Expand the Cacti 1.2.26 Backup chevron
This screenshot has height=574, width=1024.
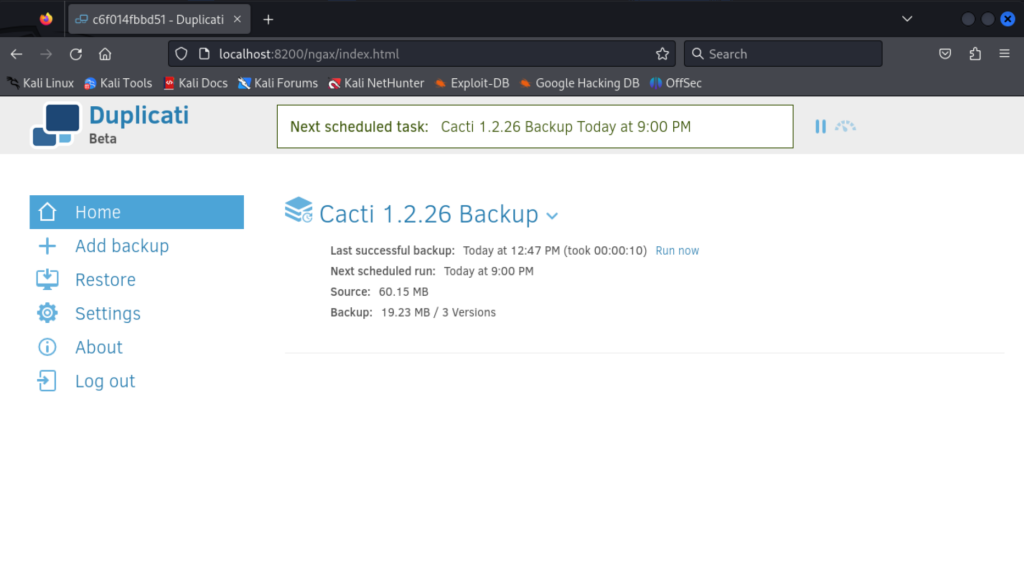click(x=552, y=216)
